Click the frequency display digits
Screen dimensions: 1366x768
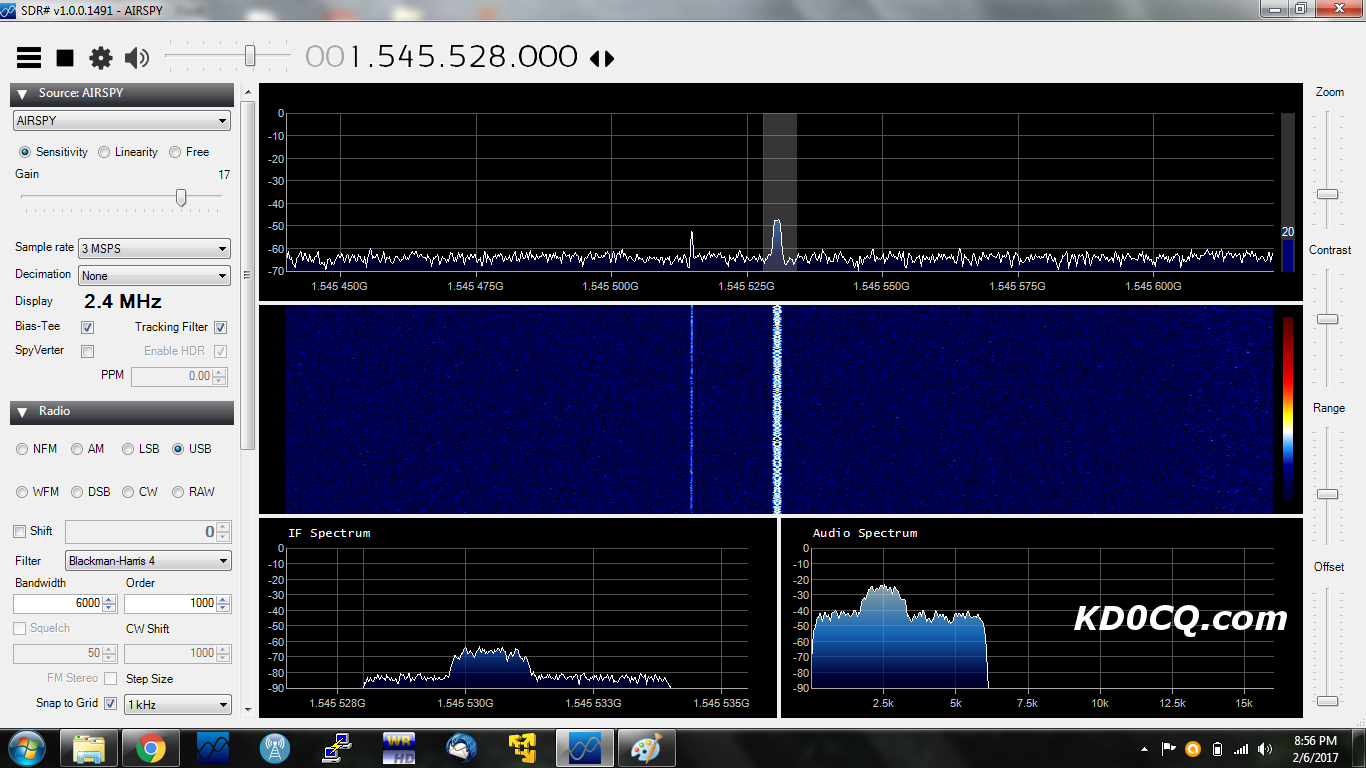point(441,57)
